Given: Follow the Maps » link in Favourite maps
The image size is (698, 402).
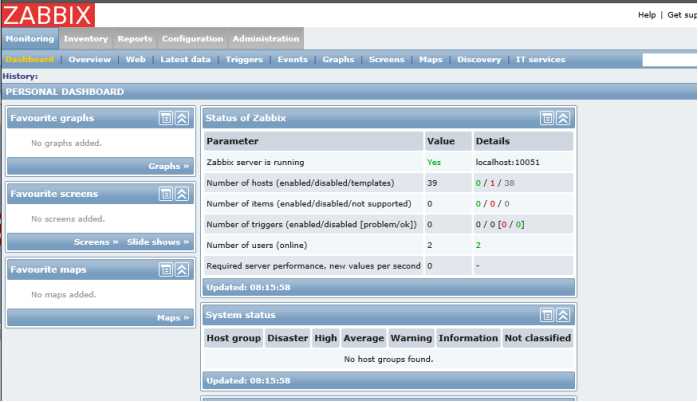Looking at the screenshot, I should tap(173, 318).
